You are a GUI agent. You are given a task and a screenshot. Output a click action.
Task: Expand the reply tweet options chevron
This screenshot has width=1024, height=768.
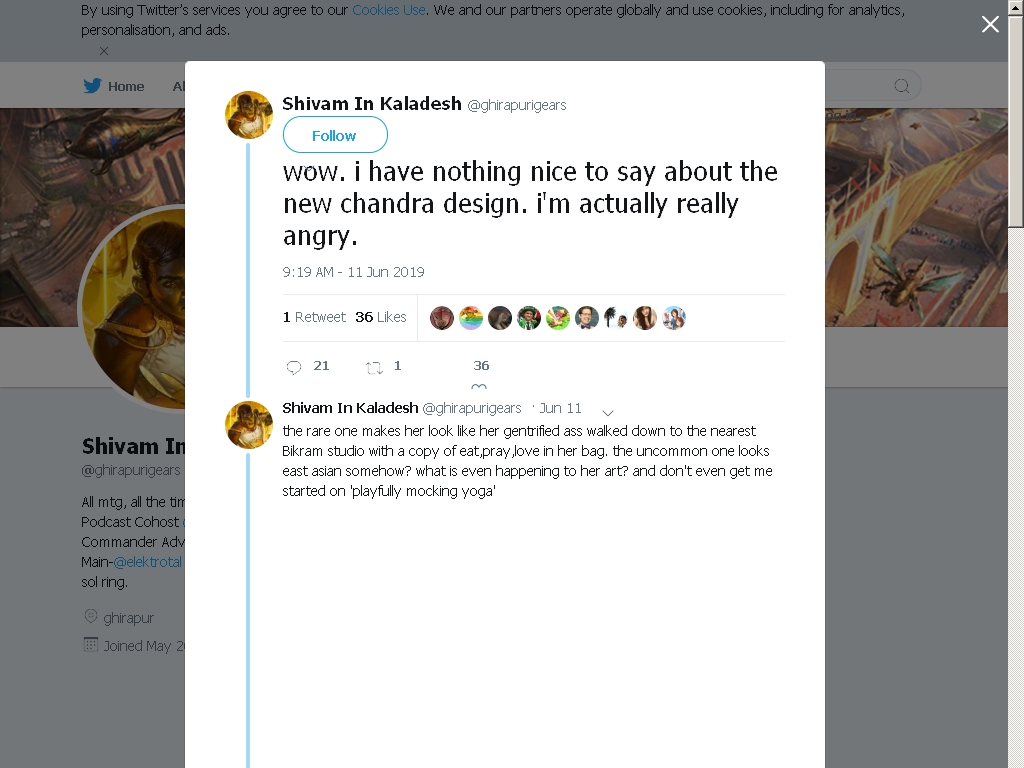click(607, 413)
